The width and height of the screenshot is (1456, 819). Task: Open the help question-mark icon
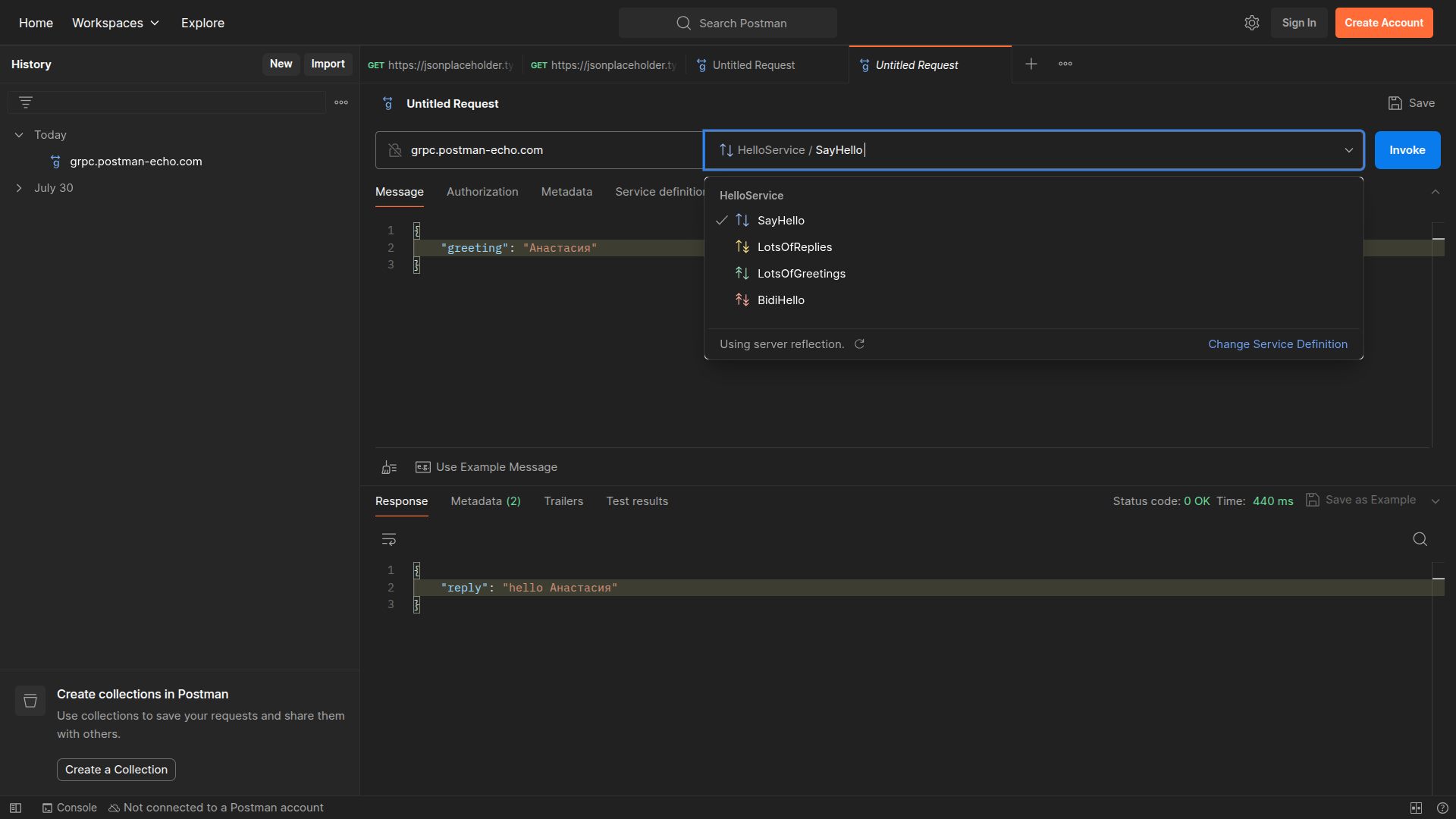(1442, 808)
